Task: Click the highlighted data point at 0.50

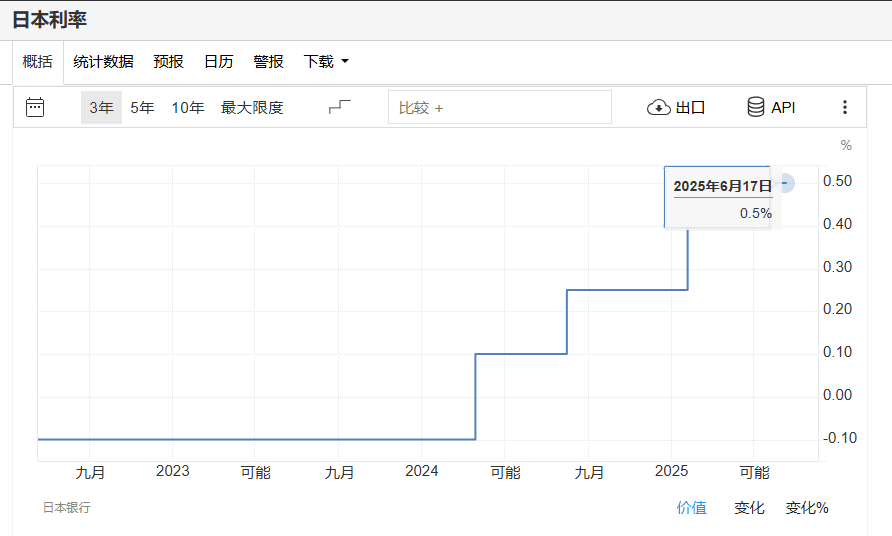Action: [785, 183]
